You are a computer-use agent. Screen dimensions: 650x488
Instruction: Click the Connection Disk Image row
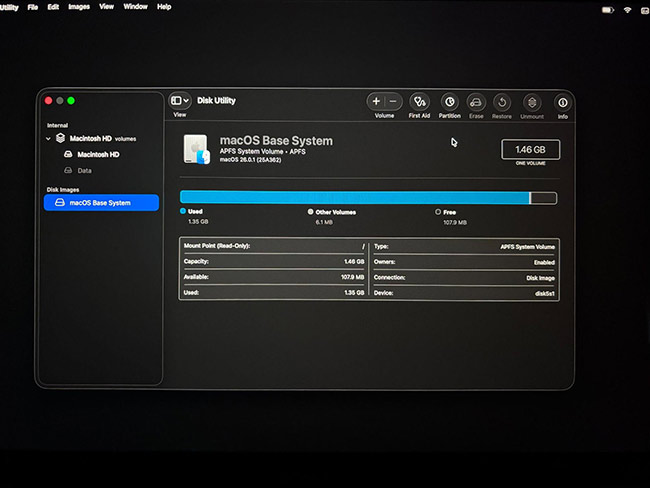coord(464,278)
